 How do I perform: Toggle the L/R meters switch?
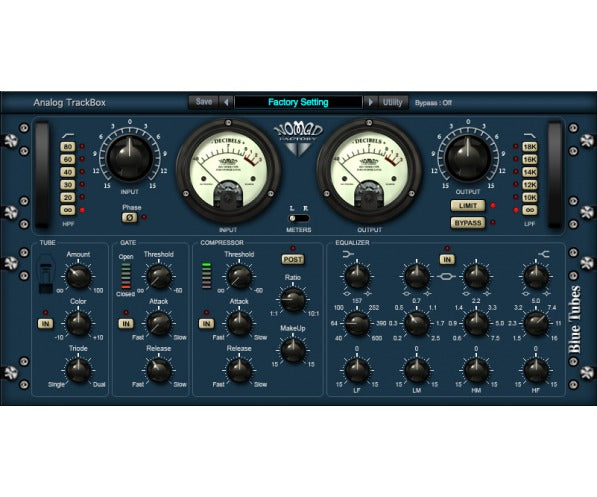298,218
